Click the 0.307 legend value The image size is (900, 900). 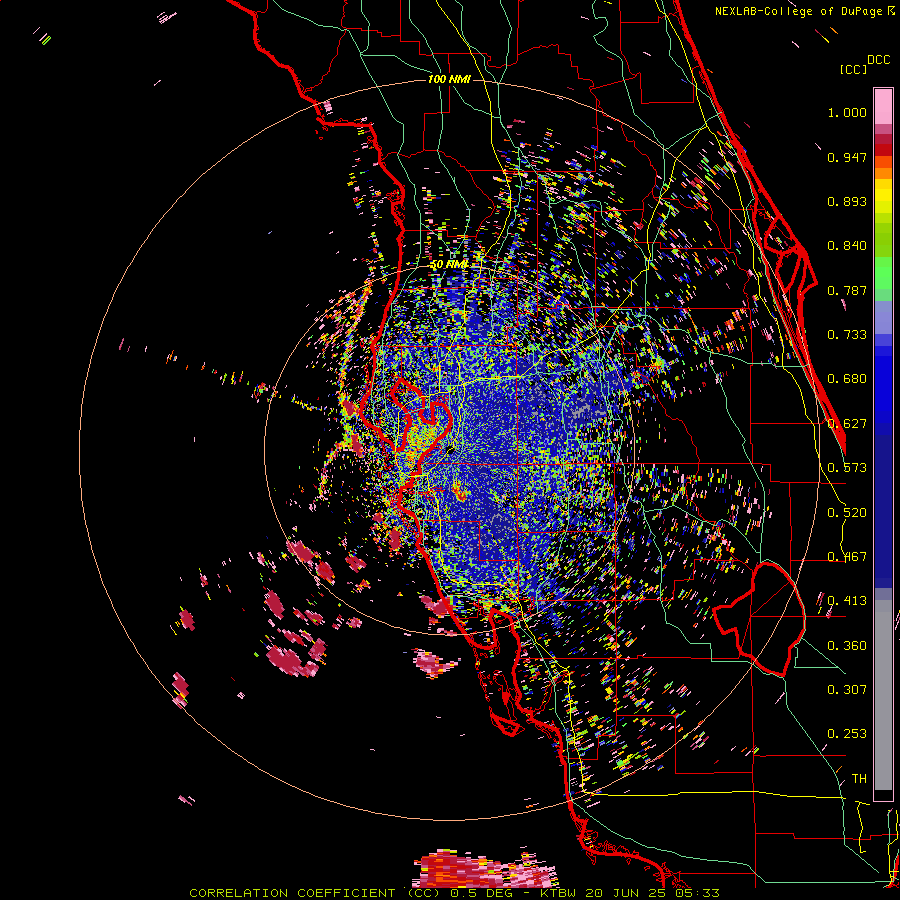click(x=847, y=690)
